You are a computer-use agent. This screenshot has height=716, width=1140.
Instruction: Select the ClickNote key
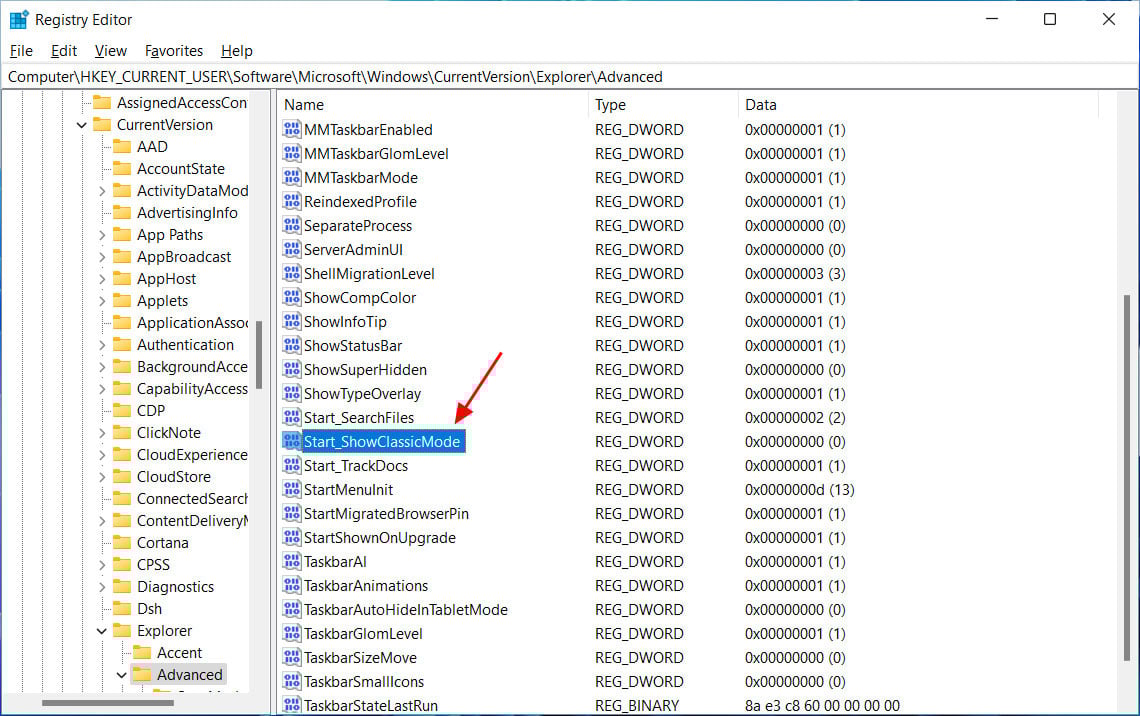169,433
